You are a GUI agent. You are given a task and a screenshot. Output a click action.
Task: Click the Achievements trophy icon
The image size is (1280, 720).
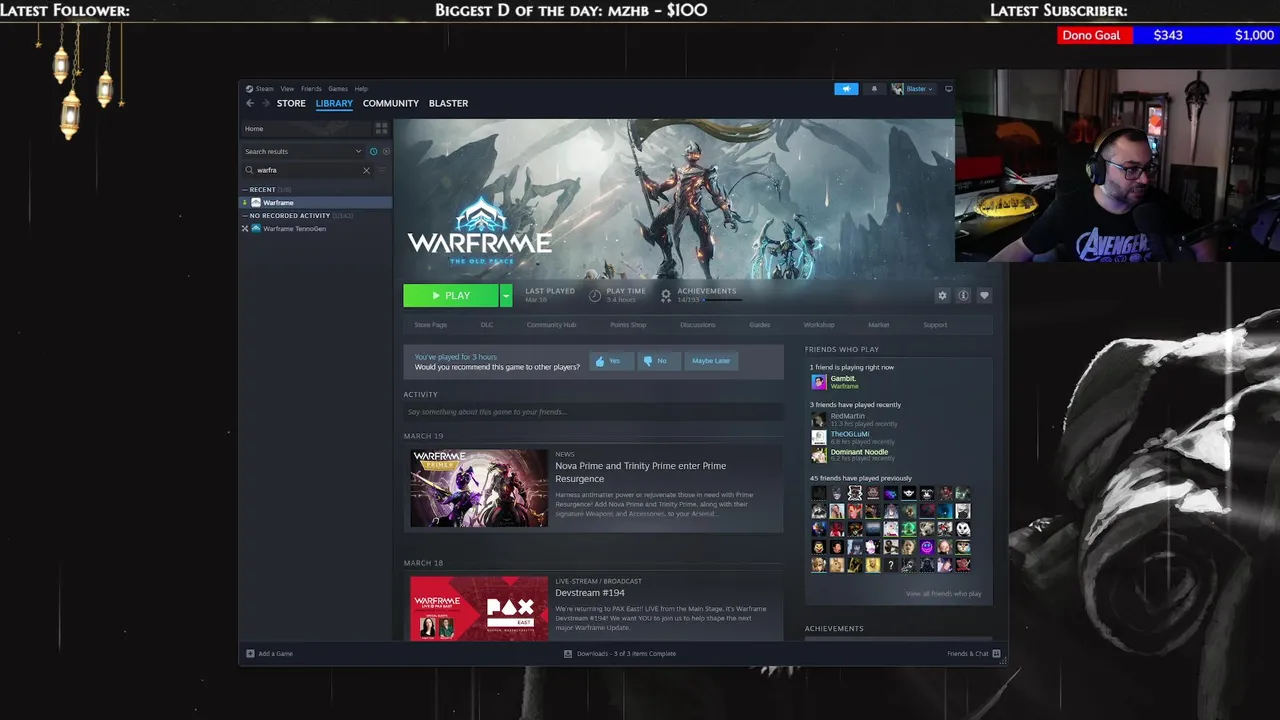point(666,295)
